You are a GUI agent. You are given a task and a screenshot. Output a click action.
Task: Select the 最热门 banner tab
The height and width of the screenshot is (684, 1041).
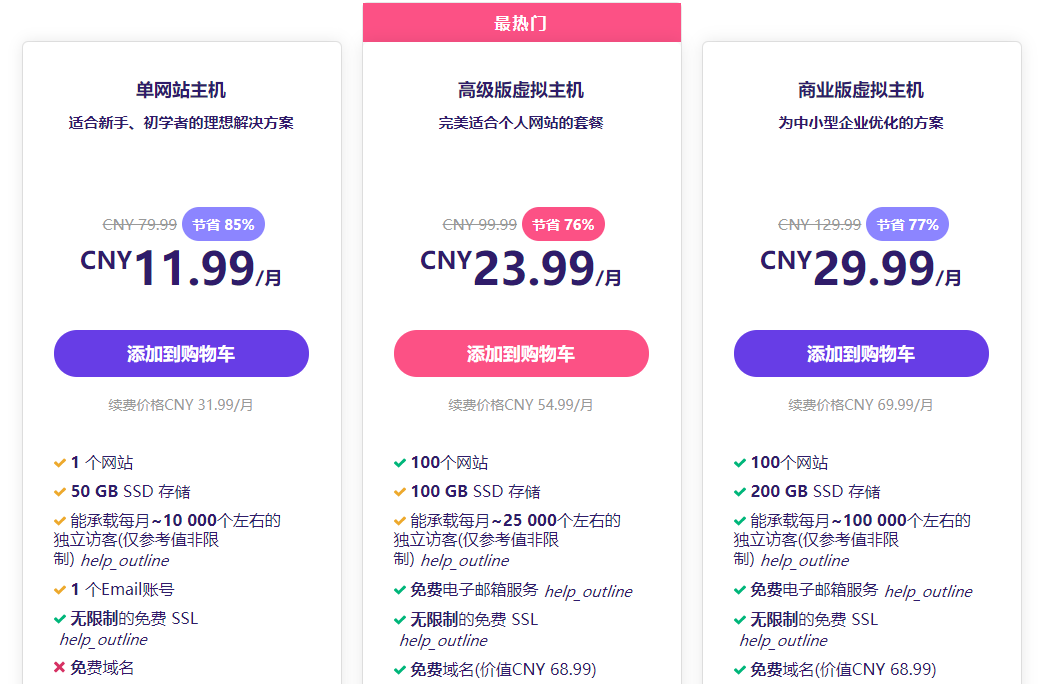[x=521, y=23]
